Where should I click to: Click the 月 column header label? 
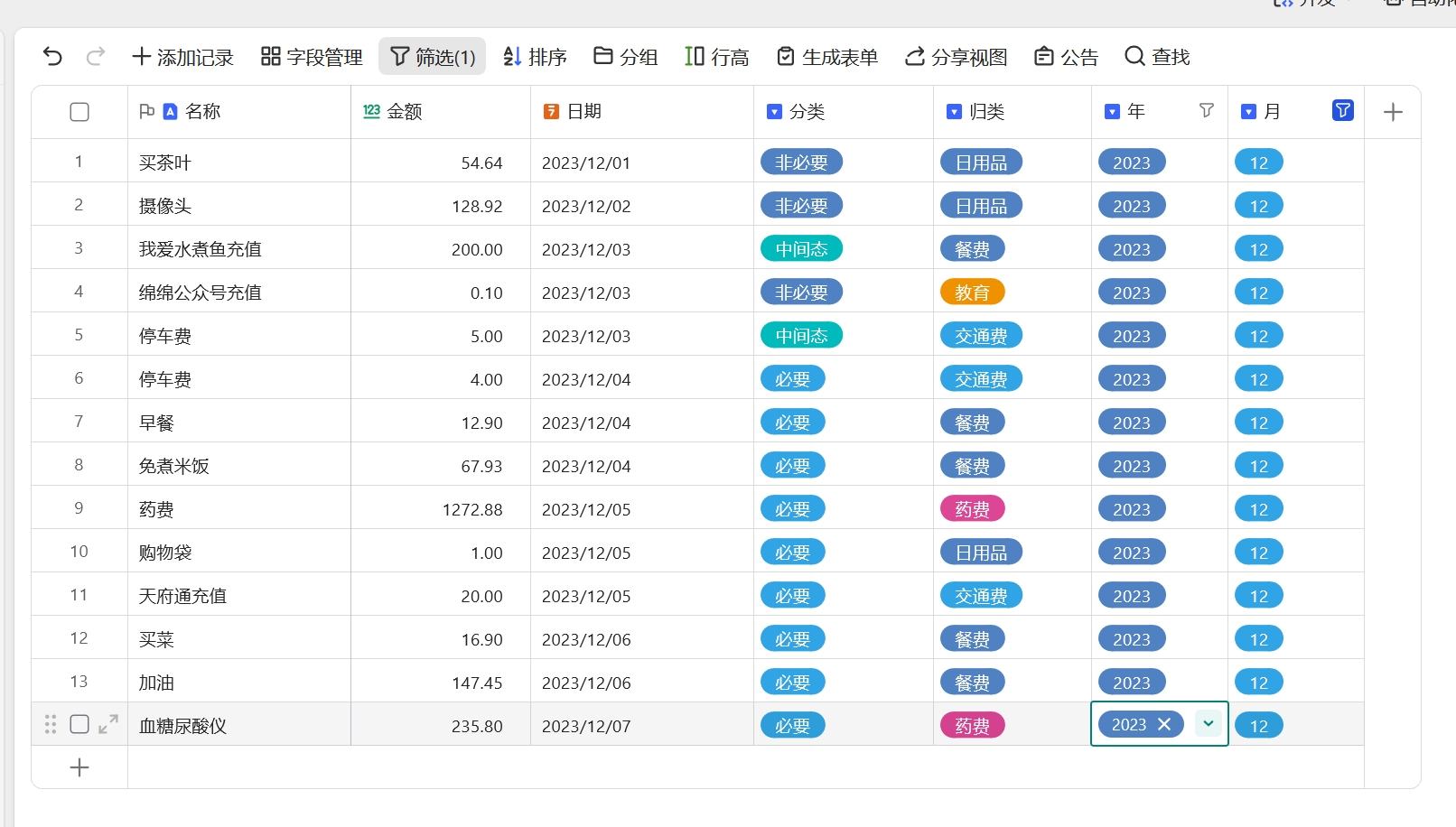tap(1272, 112)
